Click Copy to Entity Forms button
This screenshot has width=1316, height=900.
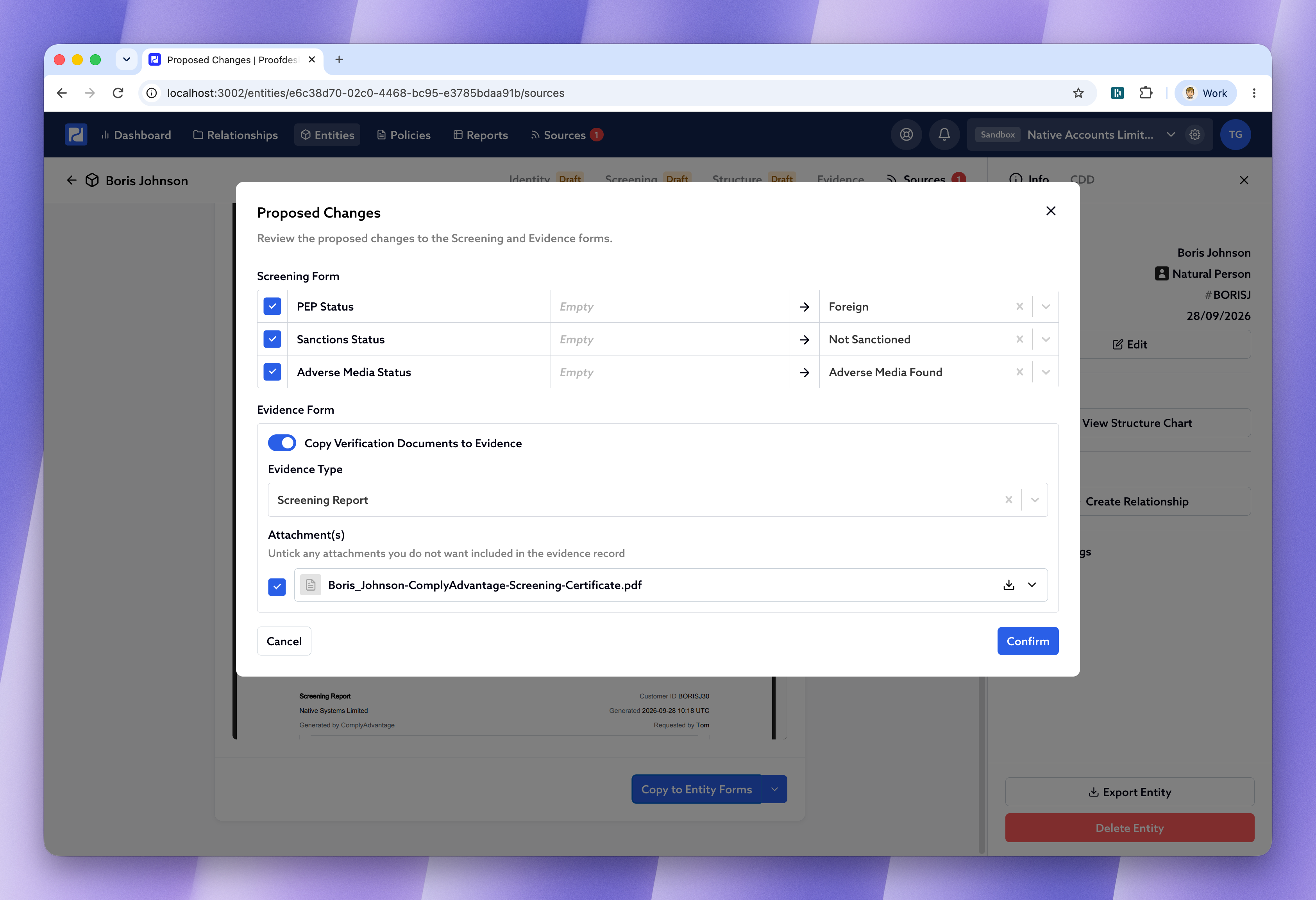pos(697,789)
